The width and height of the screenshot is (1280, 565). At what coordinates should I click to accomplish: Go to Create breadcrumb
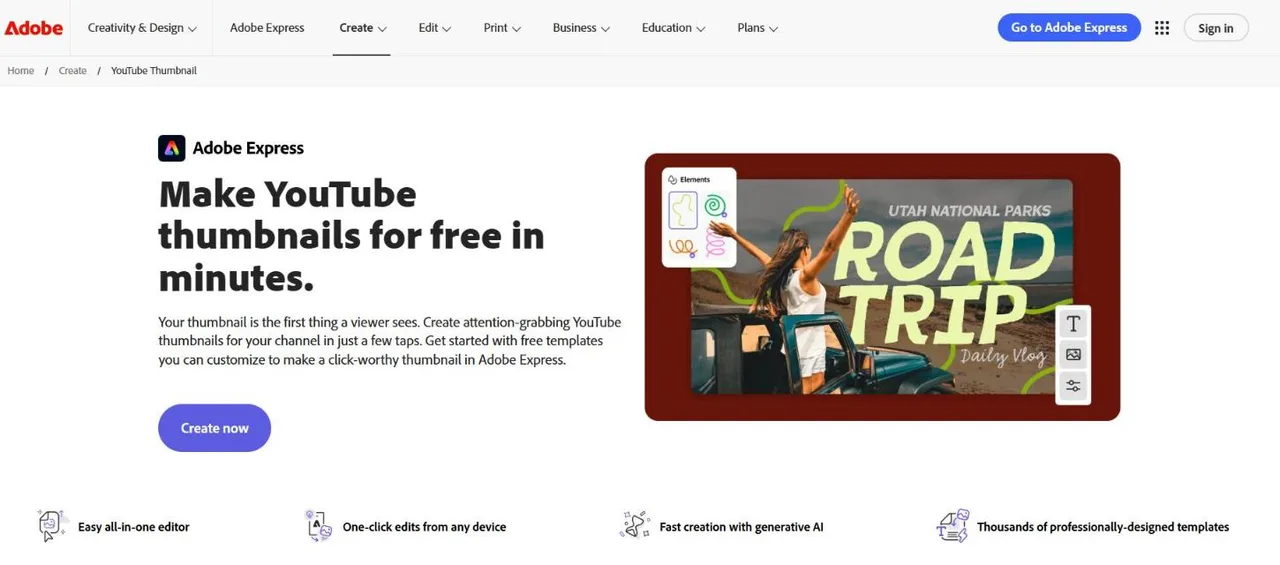[x=72, y=71]
